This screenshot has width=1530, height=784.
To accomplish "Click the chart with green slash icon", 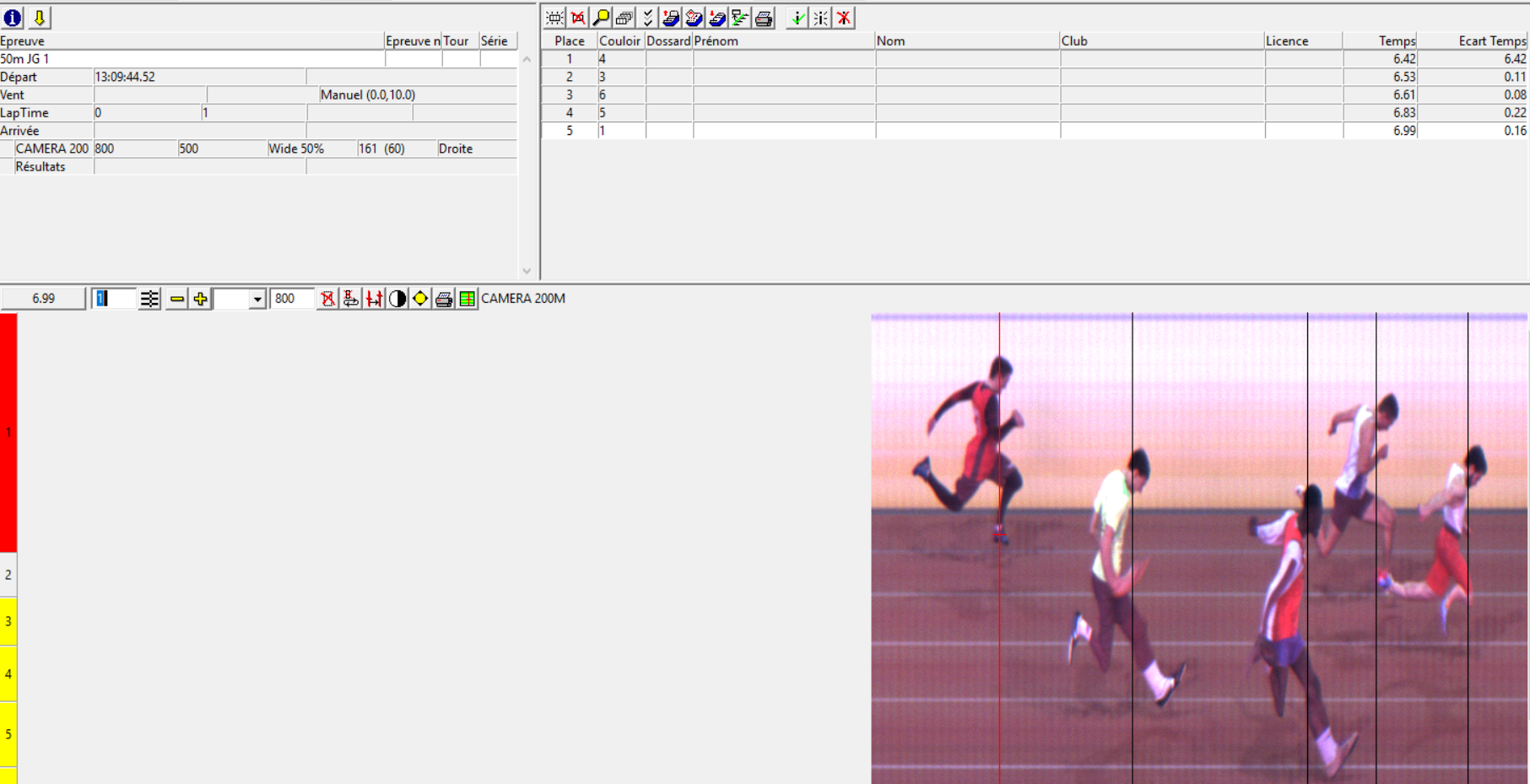I will 740,18.
